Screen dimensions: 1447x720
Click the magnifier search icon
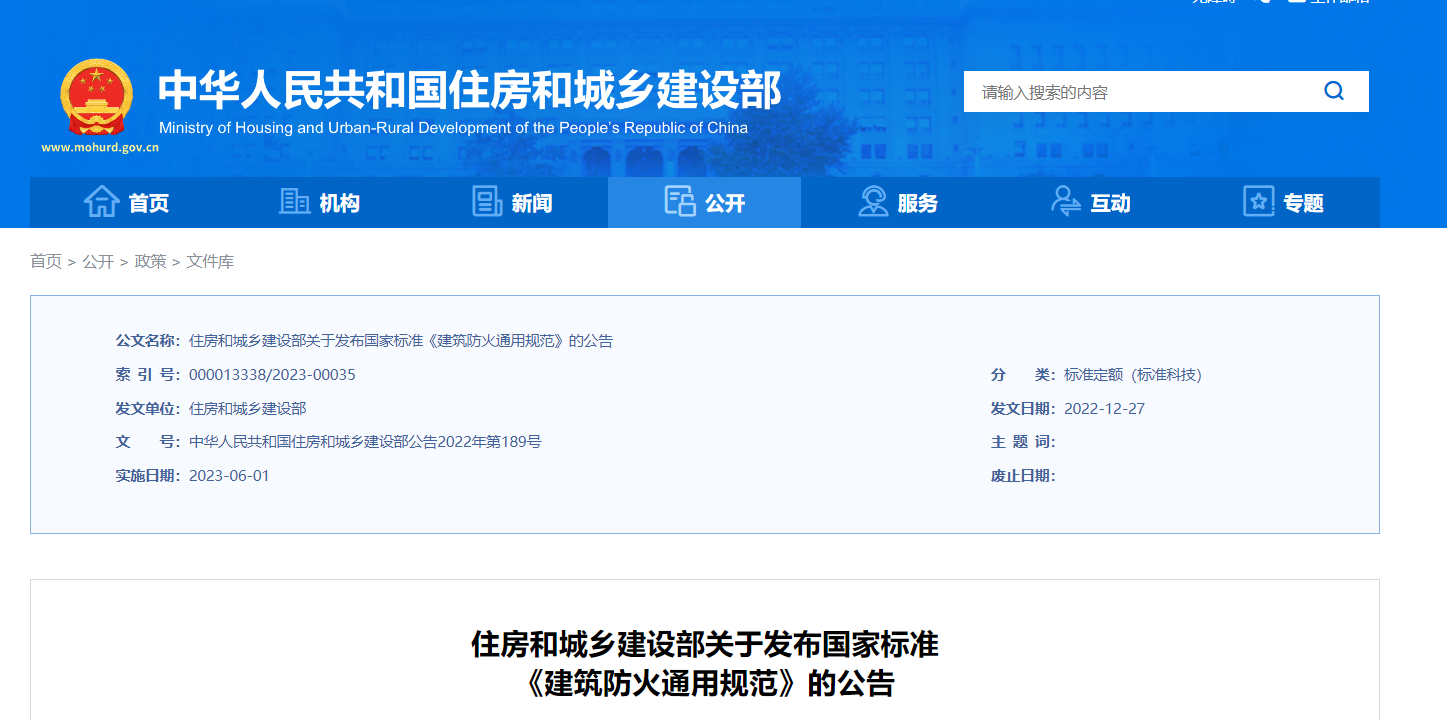click(x=1334, y=91)
